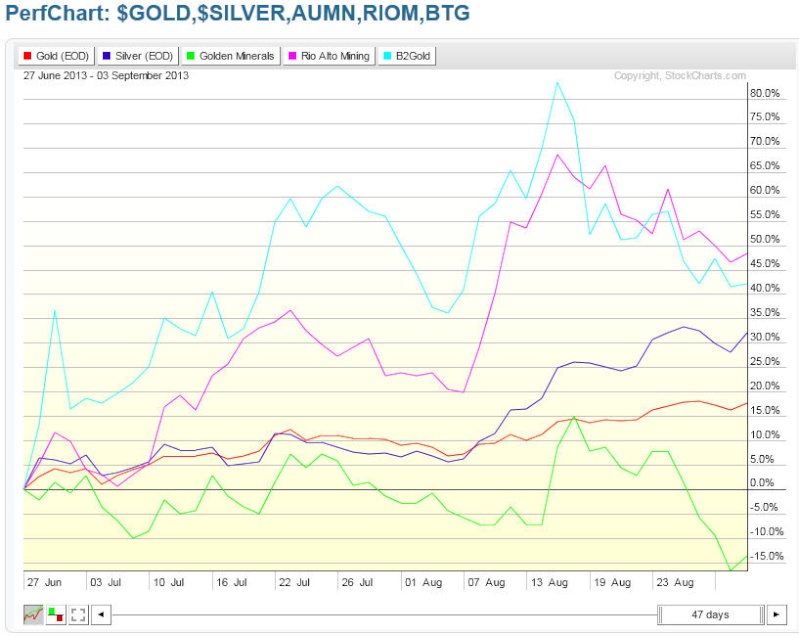The width and height of the screenshot is (799, 636).
Task: Click the 16 Jul axis label
Action: [231, 582]
